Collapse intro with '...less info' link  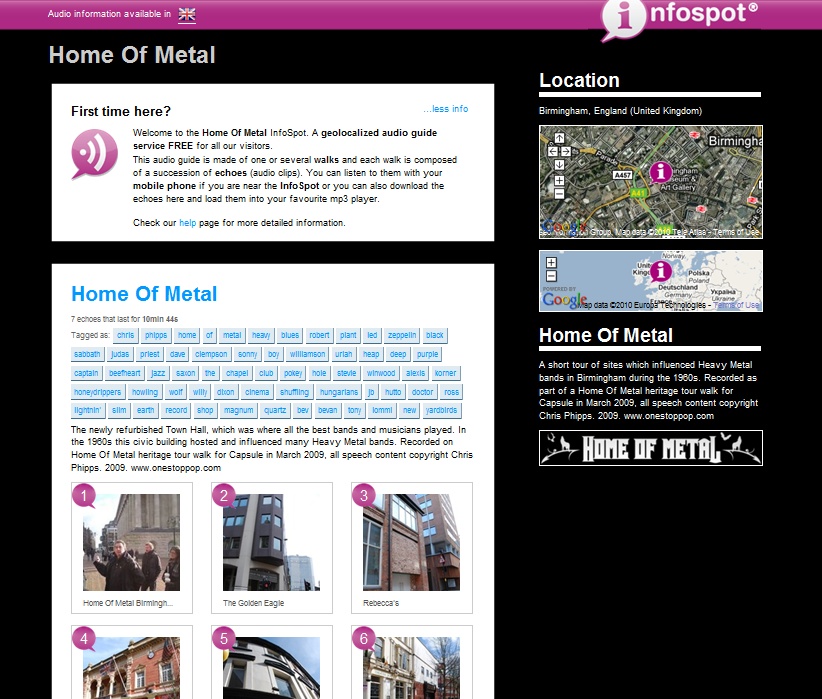click(445, 109)
